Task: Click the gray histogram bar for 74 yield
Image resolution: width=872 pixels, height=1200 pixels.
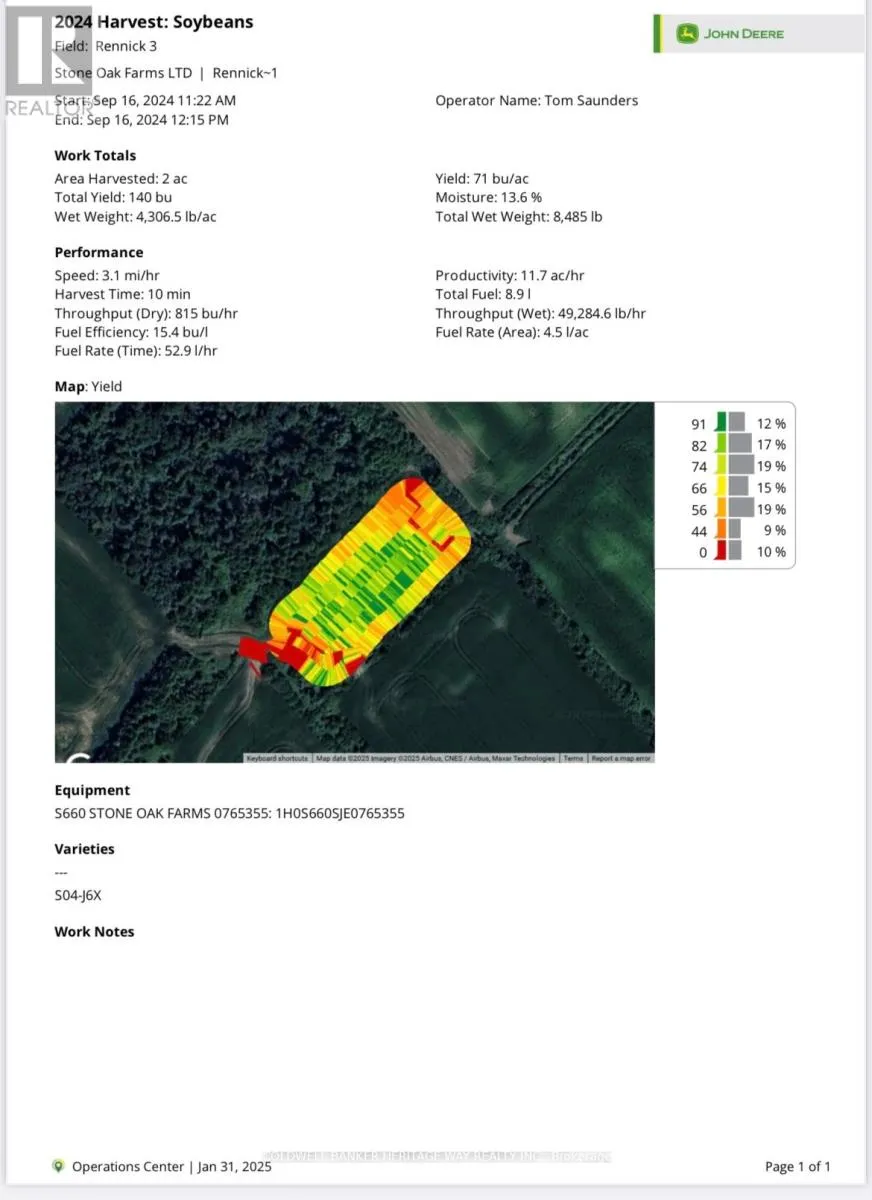Action: [x=741, y=465]
